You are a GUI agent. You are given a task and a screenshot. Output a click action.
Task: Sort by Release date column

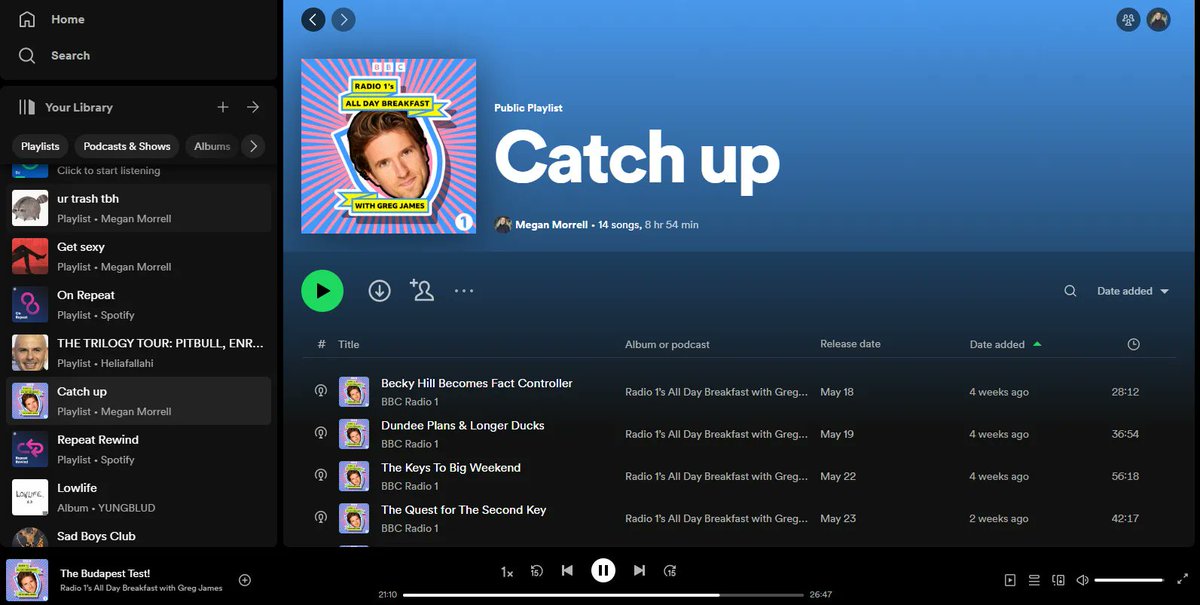(x=850, y=344)
